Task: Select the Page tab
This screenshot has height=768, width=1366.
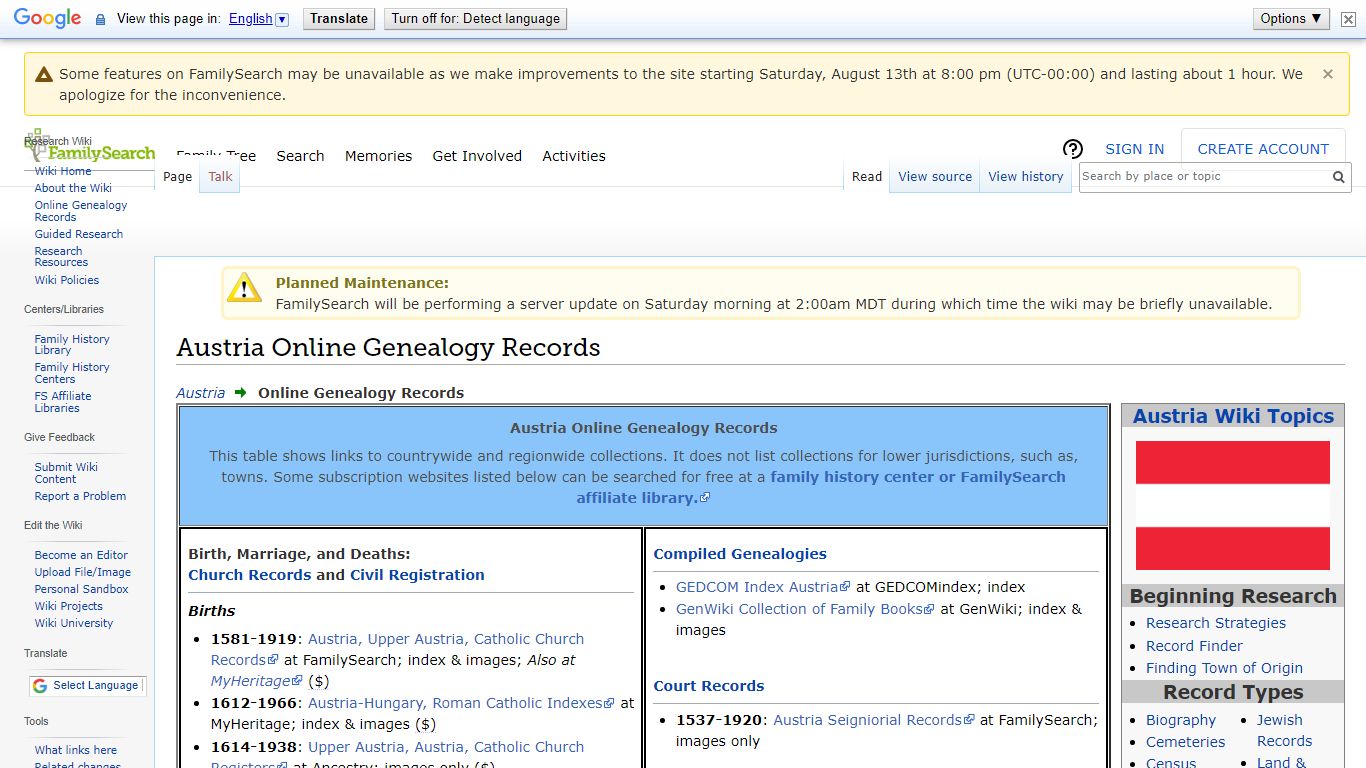Action: click(177, 177)
